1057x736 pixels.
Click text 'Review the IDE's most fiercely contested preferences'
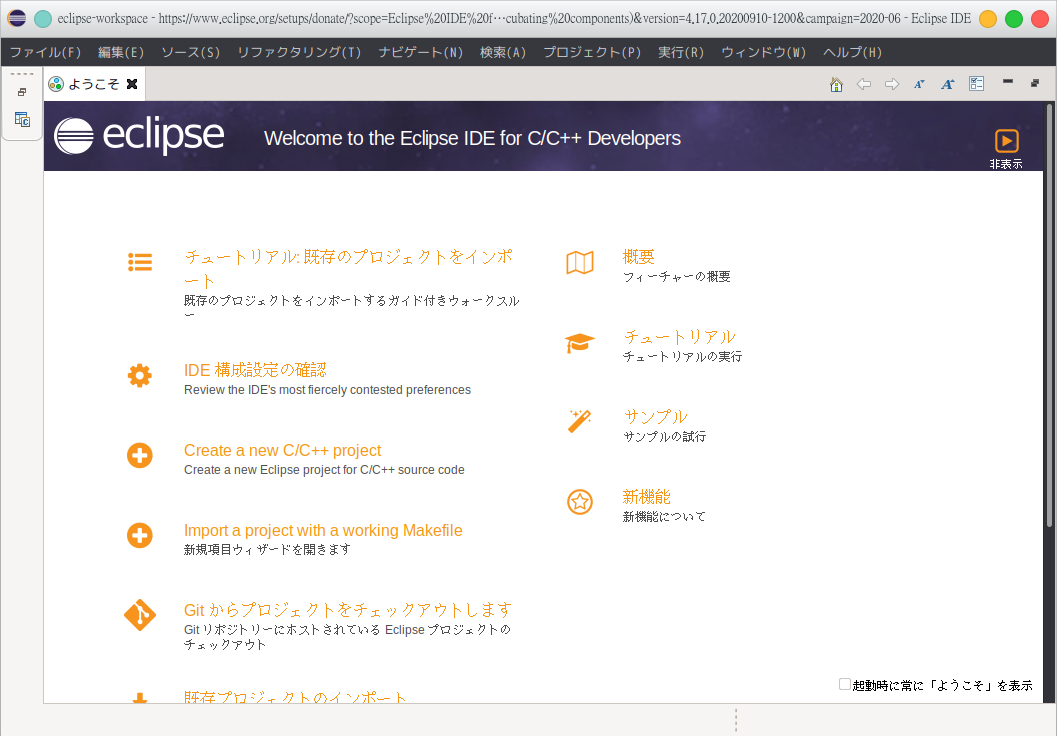coord(328,390)
